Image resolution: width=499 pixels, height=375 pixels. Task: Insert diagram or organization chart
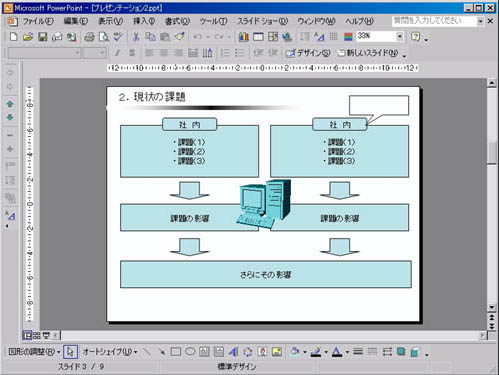[248, 351]
